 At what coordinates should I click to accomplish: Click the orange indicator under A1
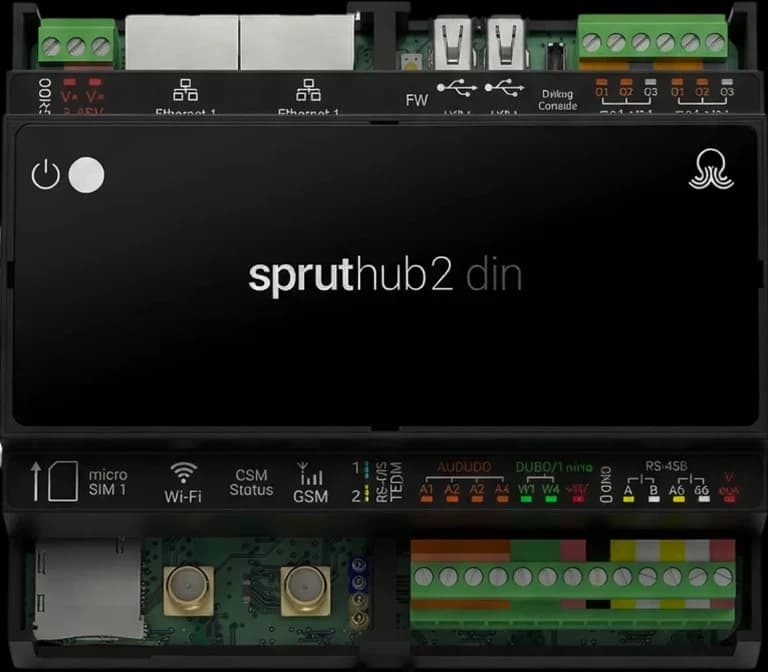pos(427,499)
